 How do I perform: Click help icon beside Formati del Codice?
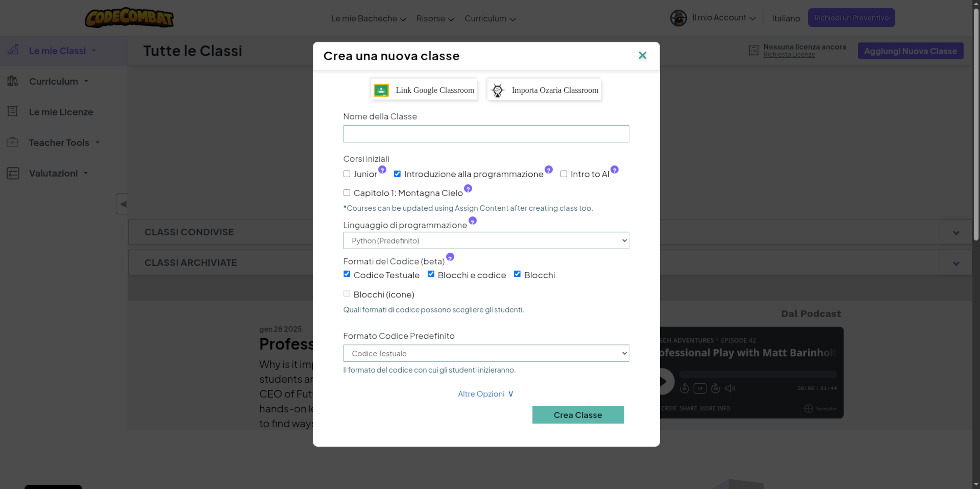tap(449, 256)
